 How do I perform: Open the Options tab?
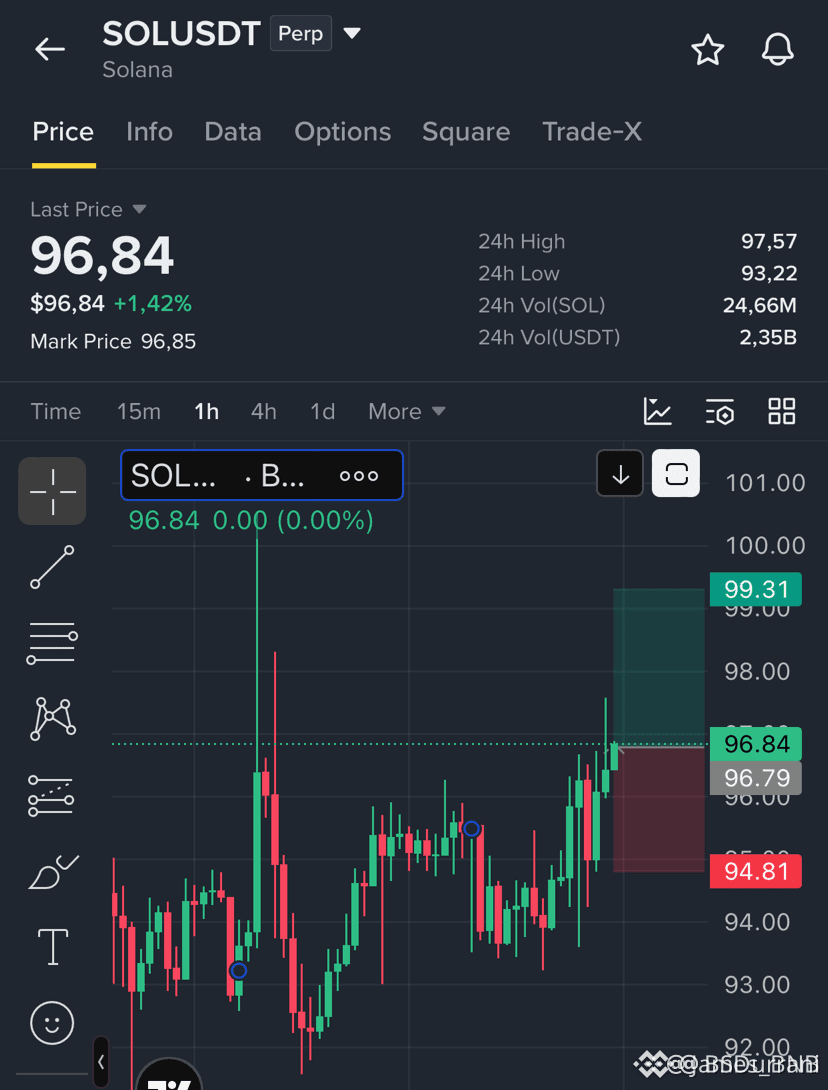click(x=343, y=131)
